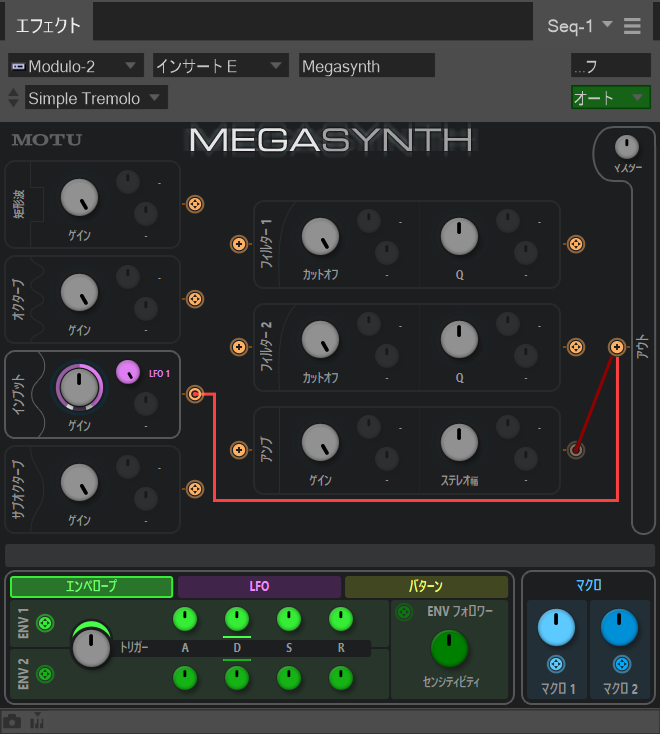Screen dimensions: 660x734
Task: Click the ENV follower sensitivity knob
Action: pos(449,648)
